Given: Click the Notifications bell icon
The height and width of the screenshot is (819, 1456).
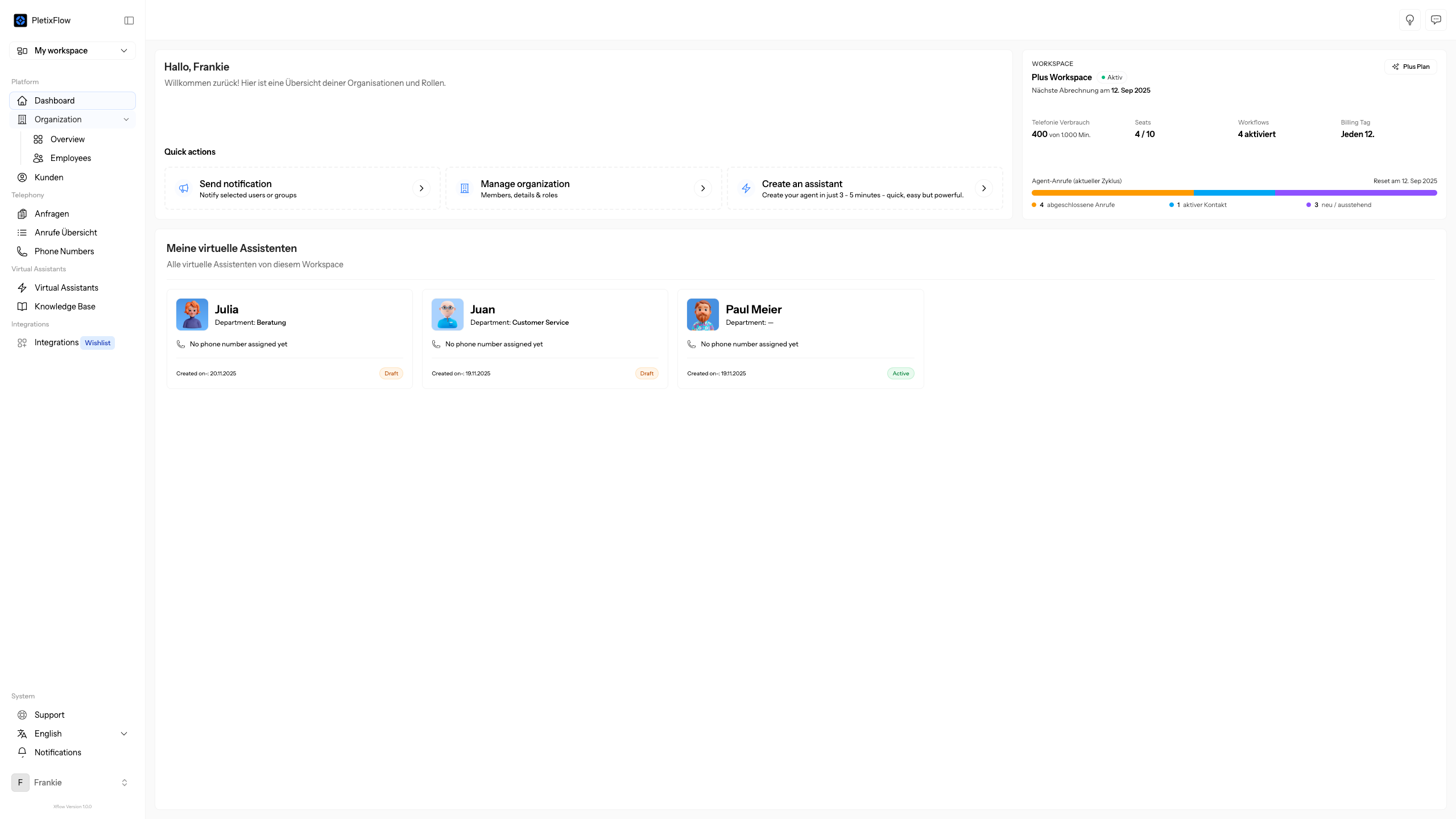Looking at the screenshot, I should pyautogui.click(x=22, y=752).
